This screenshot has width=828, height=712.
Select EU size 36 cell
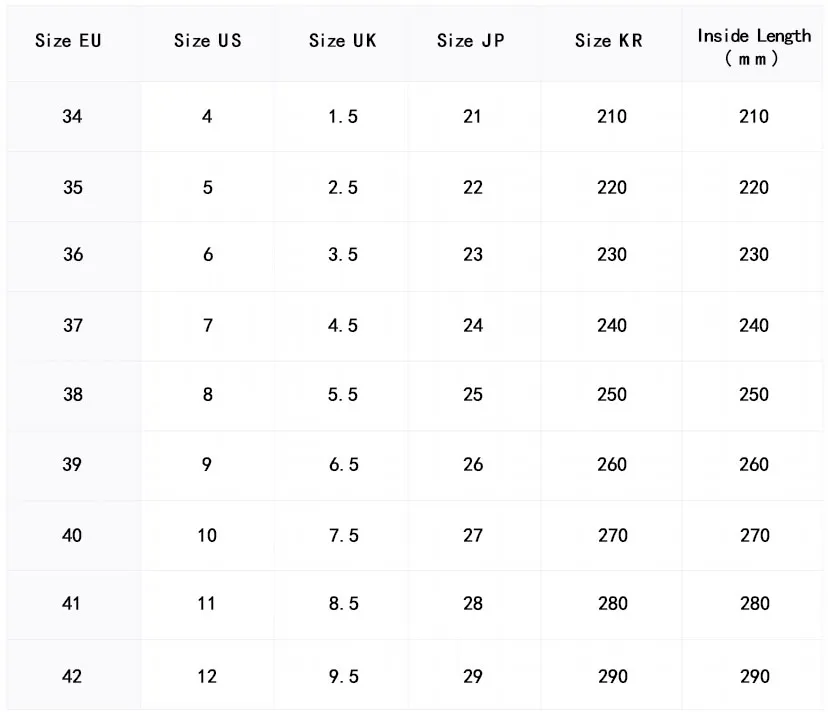pyautogui.click(x=72, y=254)
